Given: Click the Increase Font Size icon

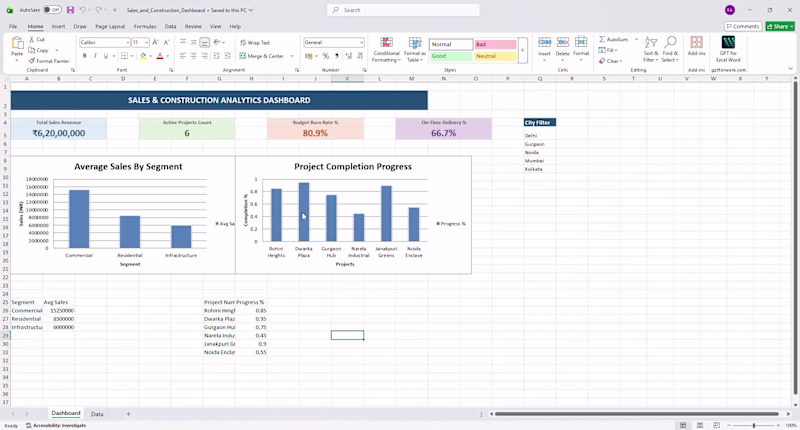Looking at the screenshot, I should click(156, 43).
